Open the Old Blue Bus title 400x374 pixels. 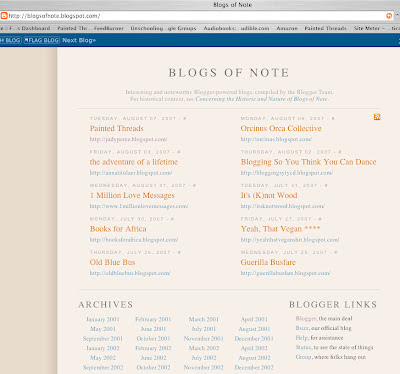[x=112, y=262]
